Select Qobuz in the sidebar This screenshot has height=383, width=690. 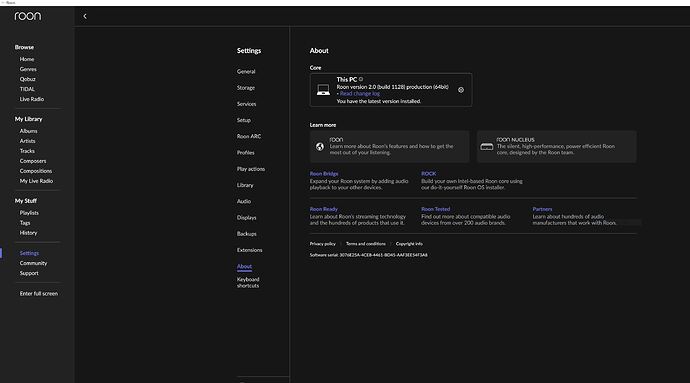tap(27, 79)
